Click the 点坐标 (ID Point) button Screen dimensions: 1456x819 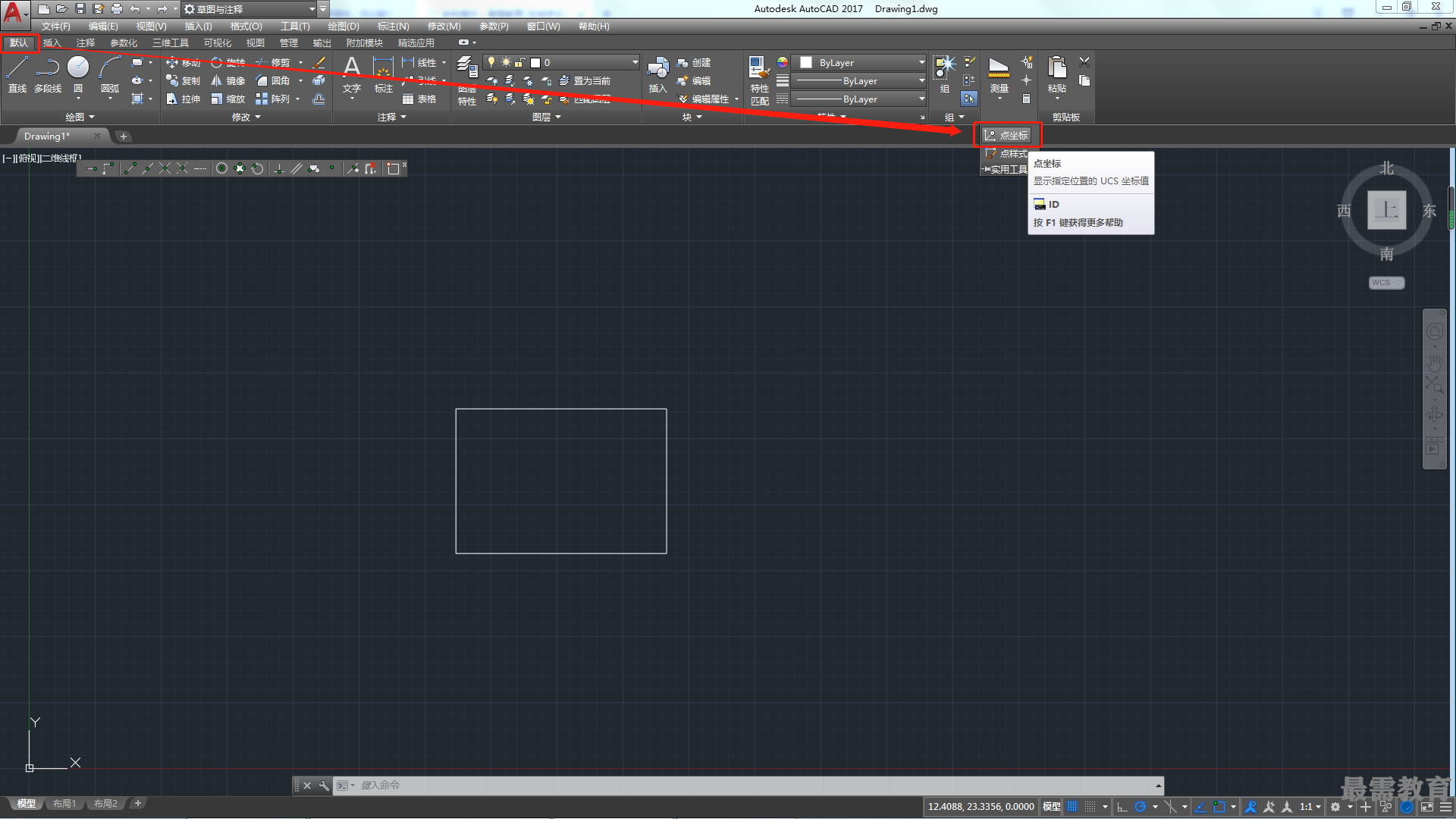(1006, 135)
